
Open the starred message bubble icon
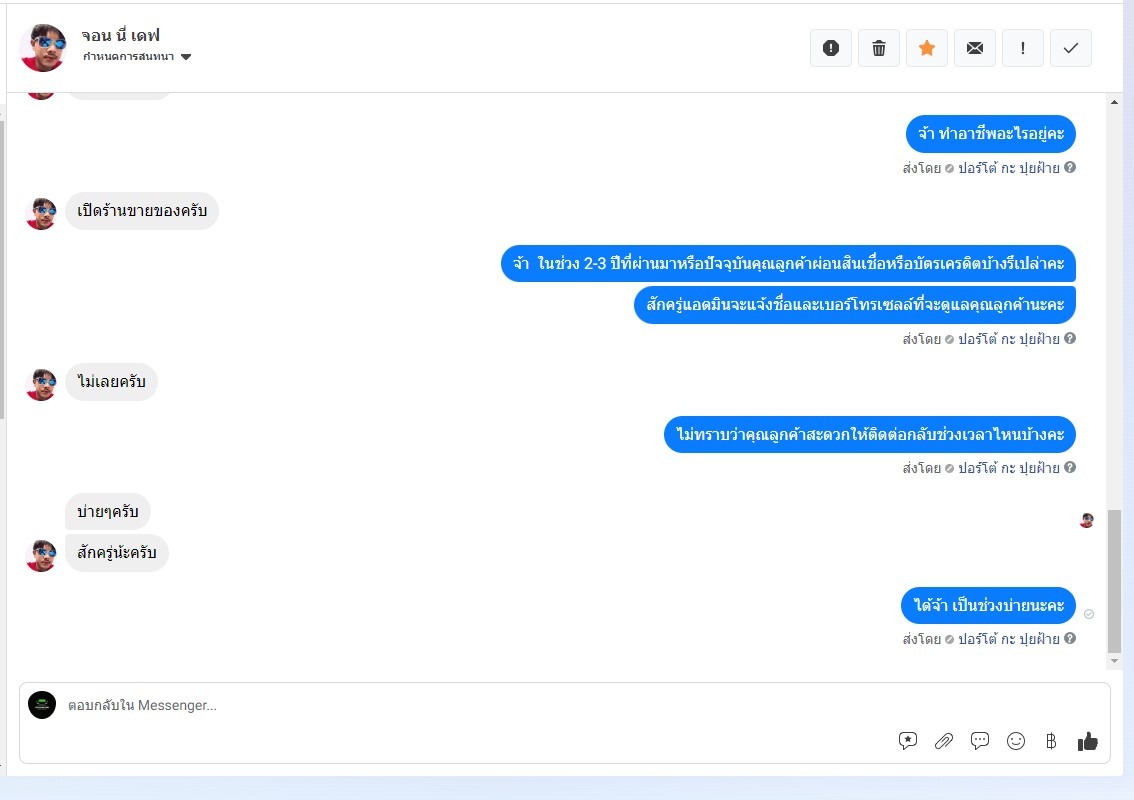coord(908,741)
